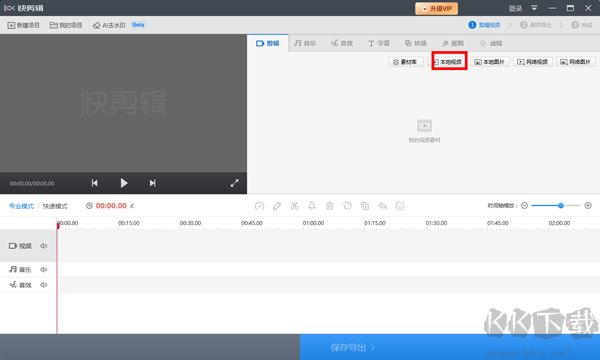Select the pencil edit tool icon

click(x=277, y=206)
